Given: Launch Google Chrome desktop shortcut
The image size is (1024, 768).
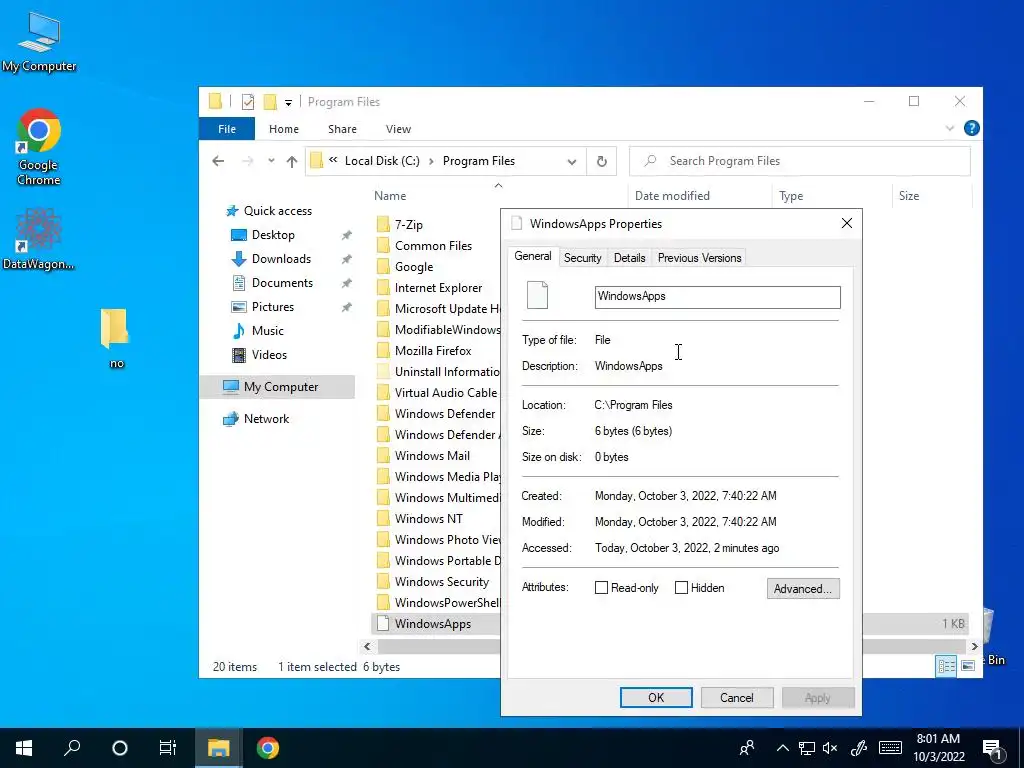Looking at the screenshot, I should (x=39, y=148).
